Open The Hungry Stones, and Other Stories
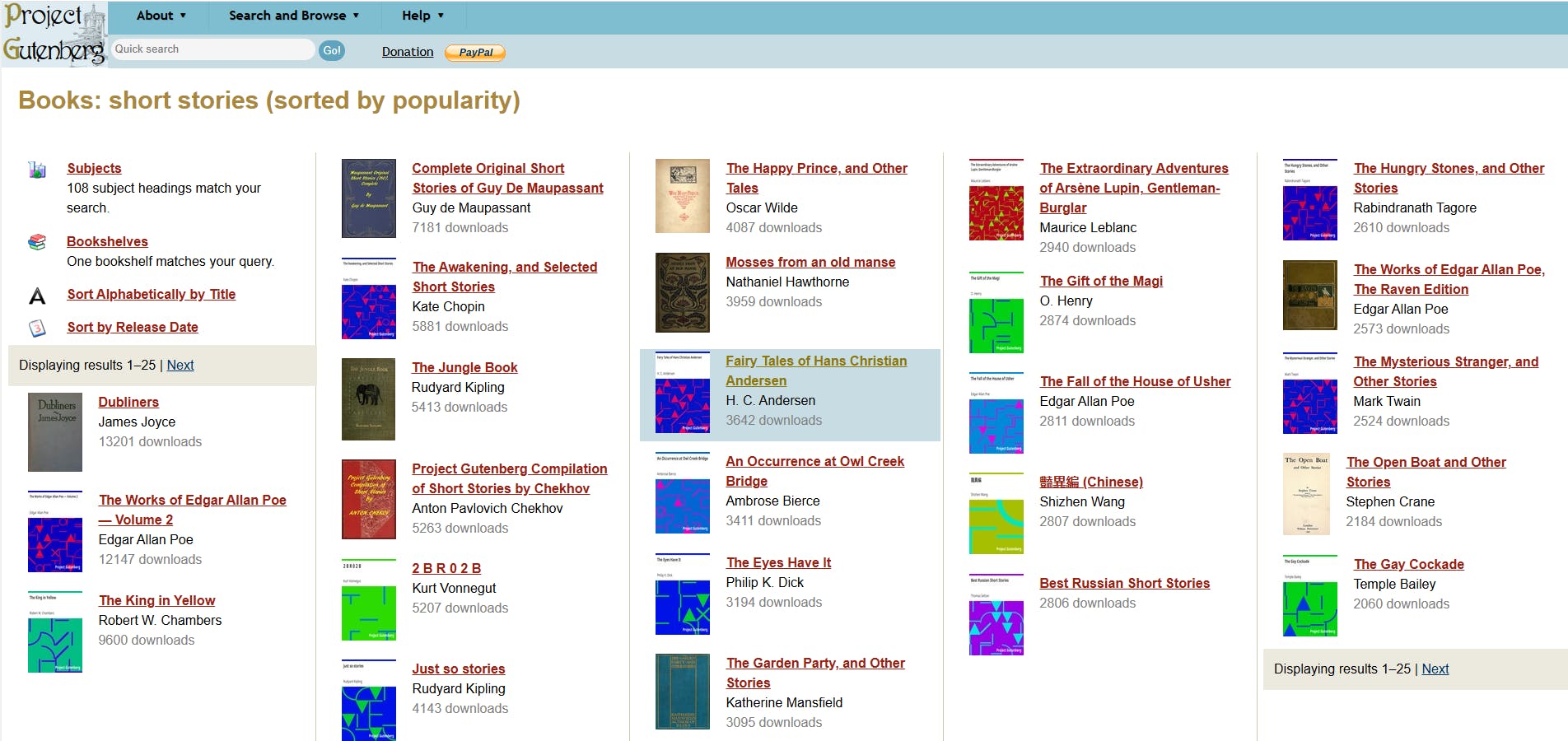1568x741 pixels. pos(1449,178)
